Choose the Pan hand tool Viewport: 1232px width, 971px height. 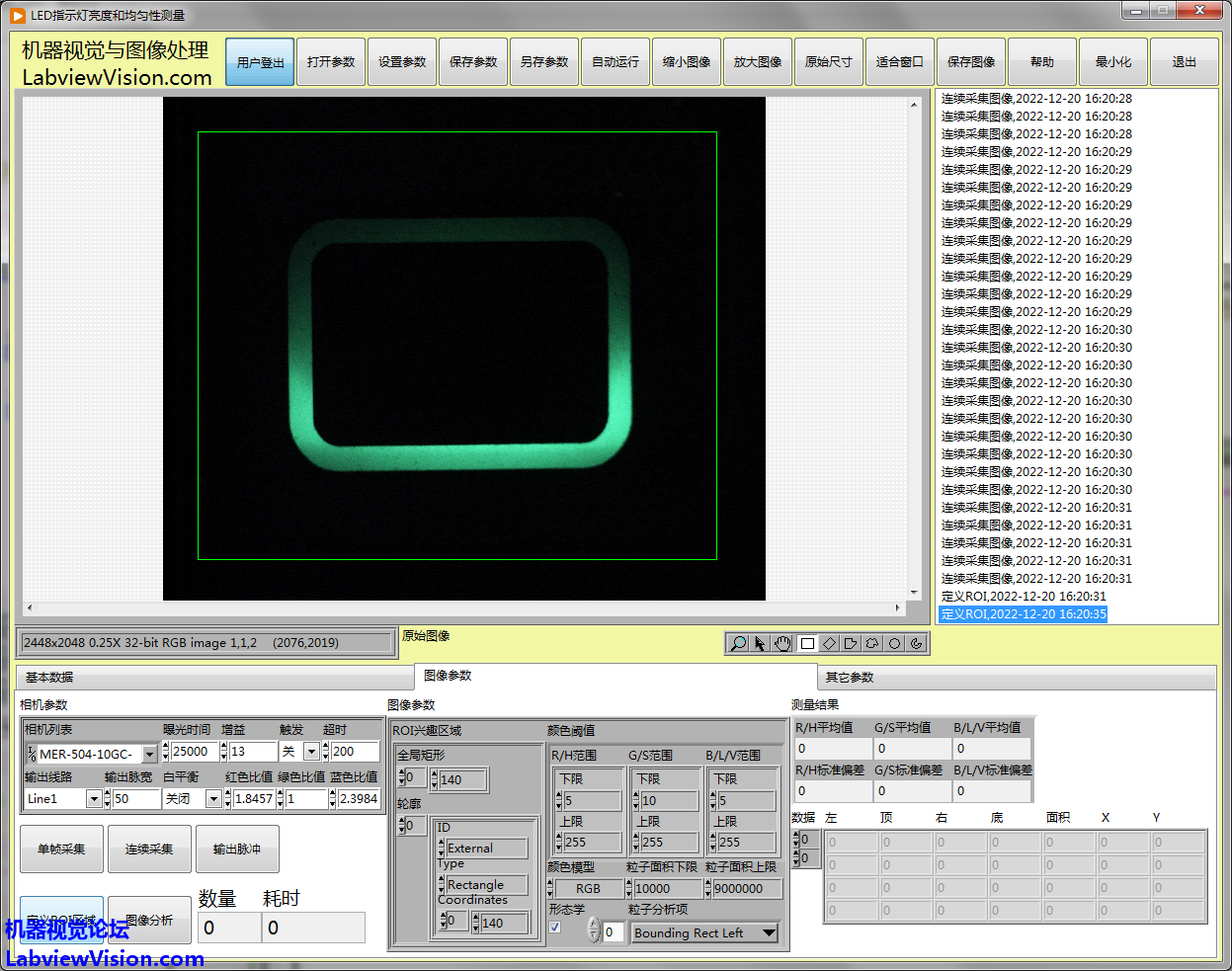point(782,643)
